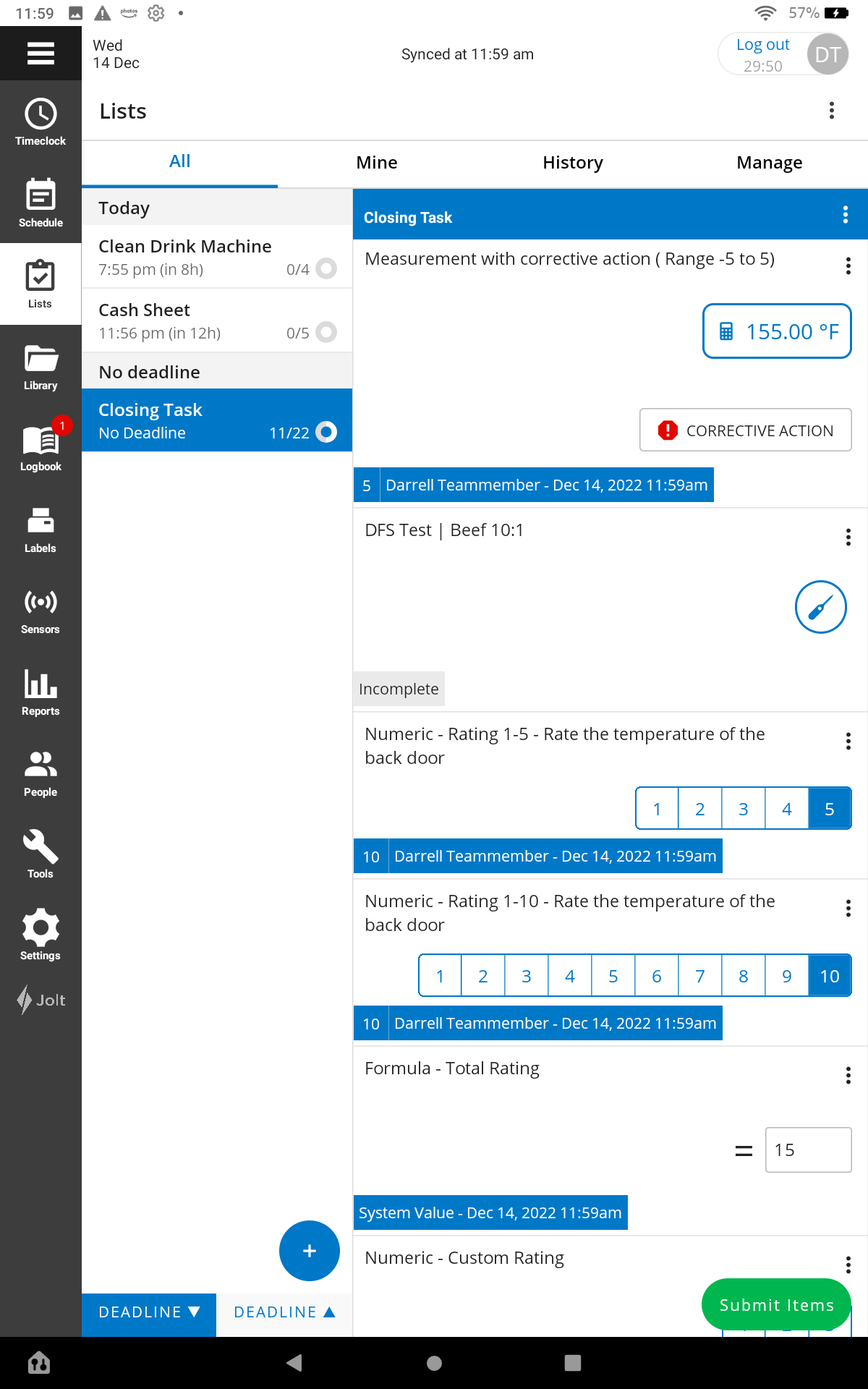Image resolution: width=868 pixels, height=1389 pixels.
Task: Sort lists by deadline descending
Action: point(149,1312)
